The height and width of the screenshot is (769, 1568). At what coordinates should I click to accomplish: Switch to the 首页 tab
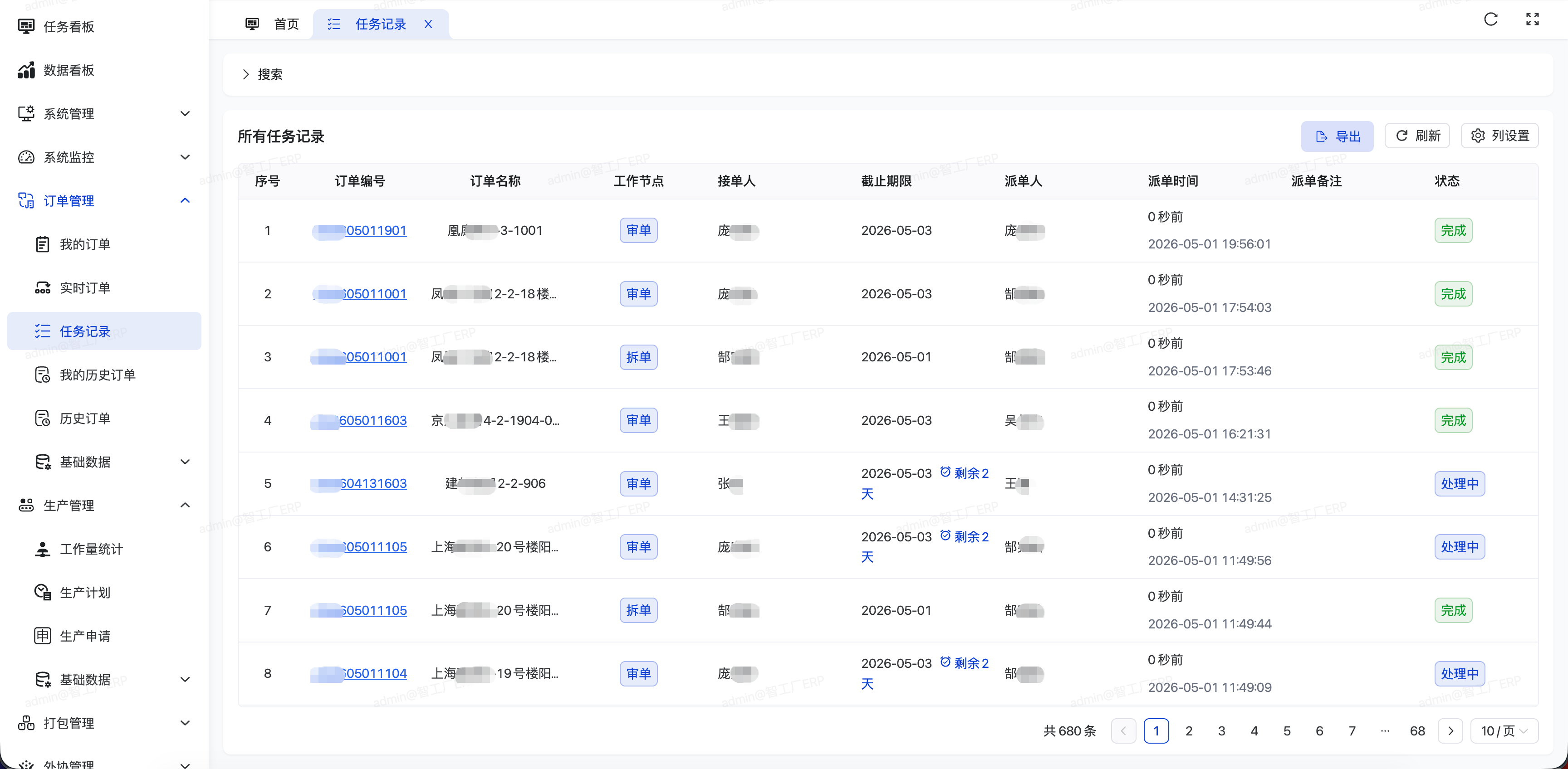tap(273, 24)
